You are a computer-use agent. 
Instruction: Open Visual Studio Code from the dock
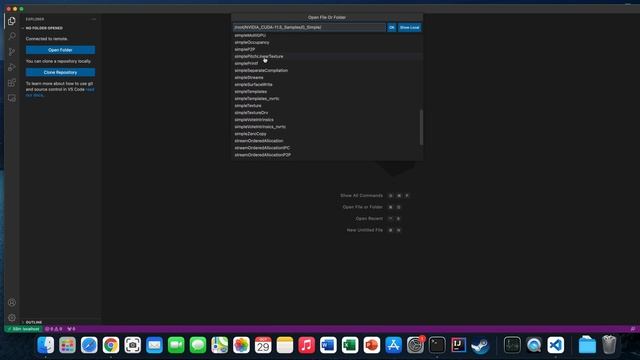(x=556, y=345)
